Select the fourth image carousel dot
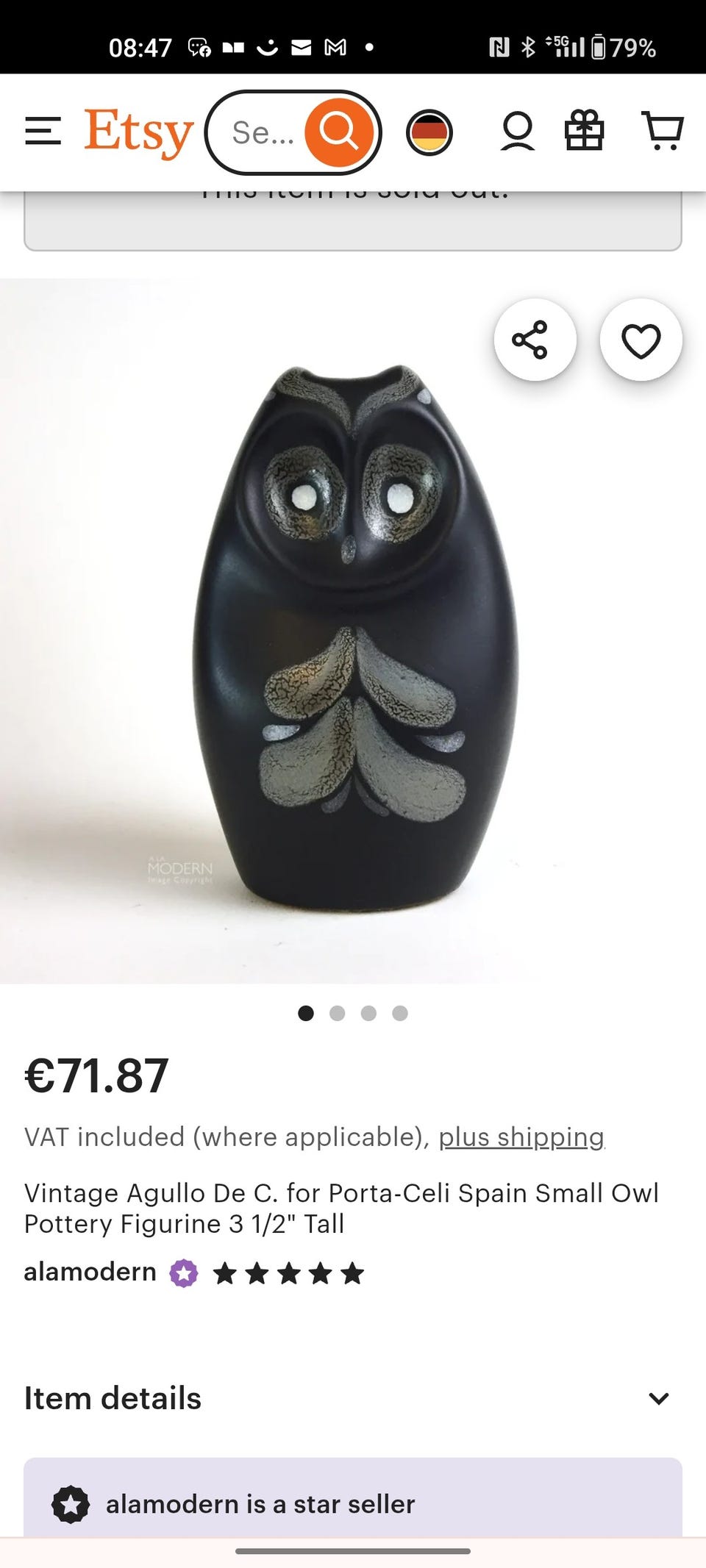 [x=400, y=1014]
